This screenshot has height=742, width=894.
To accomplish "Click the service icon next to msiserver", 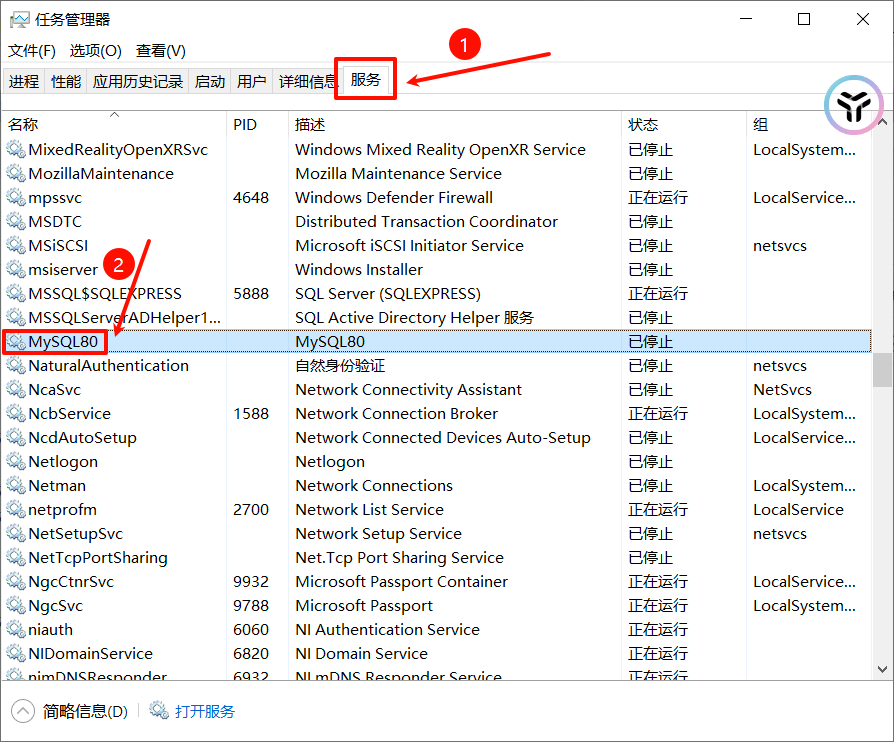I will pos(16,269).
